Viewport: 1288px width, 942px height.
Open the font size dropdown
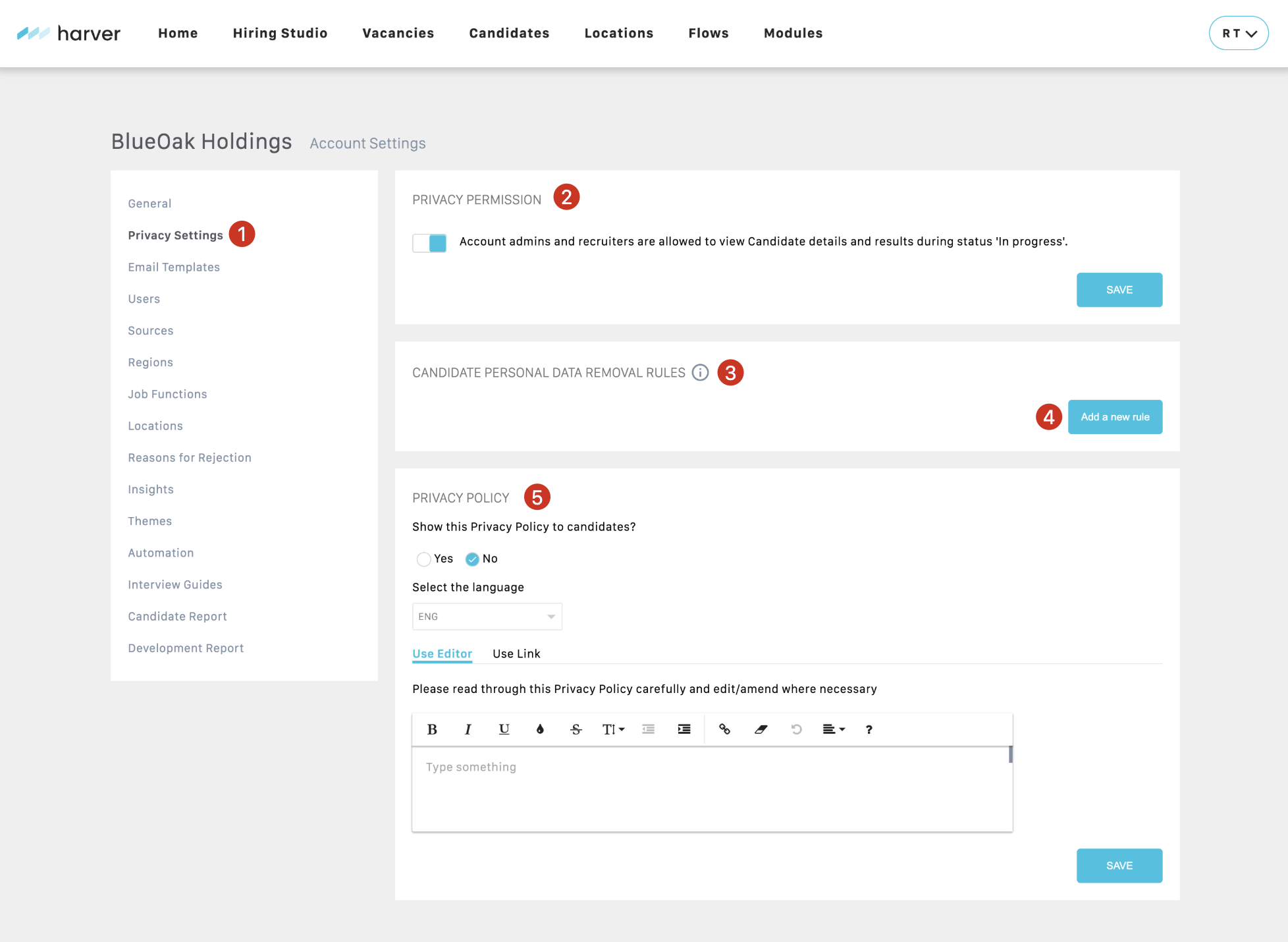pos(613,729)
